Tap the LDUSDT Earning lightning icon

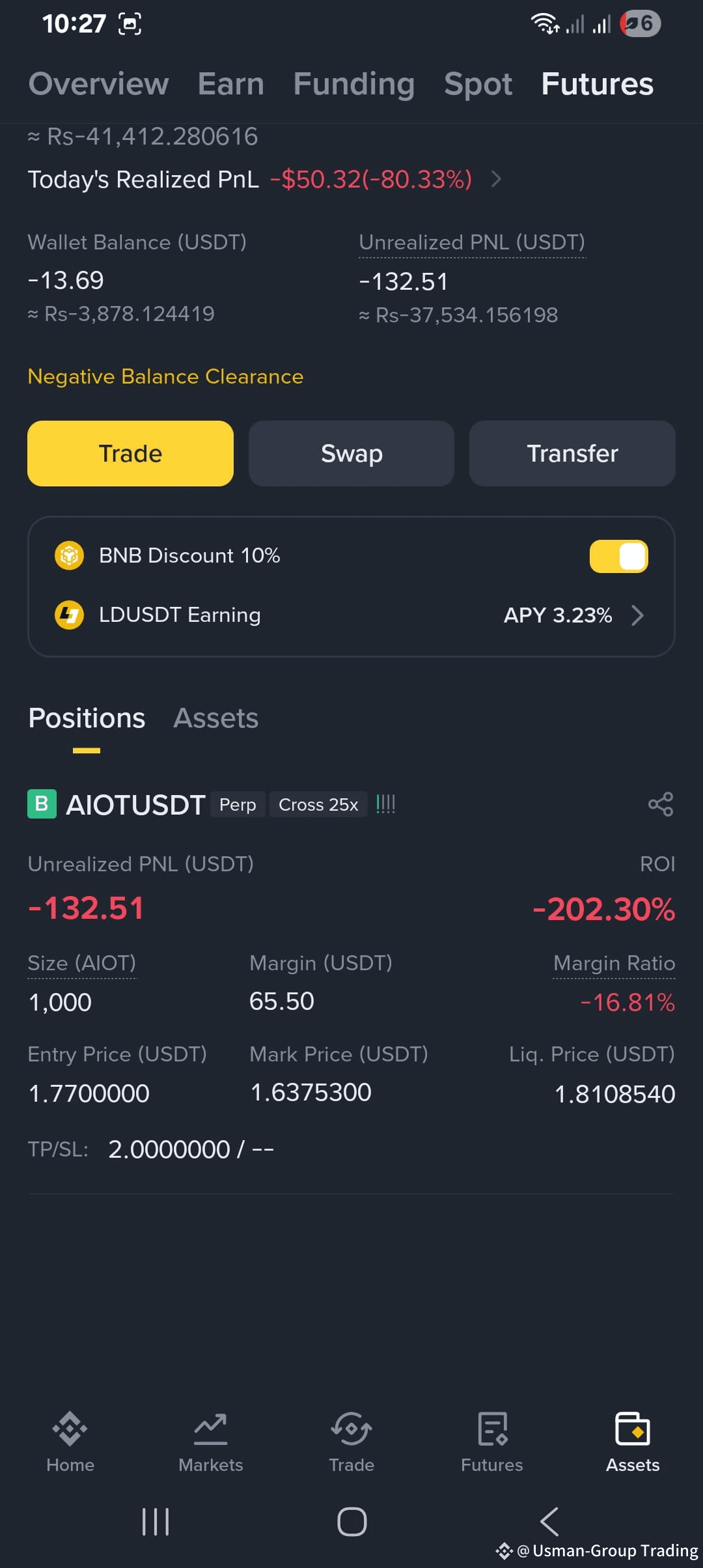(69, 615)
